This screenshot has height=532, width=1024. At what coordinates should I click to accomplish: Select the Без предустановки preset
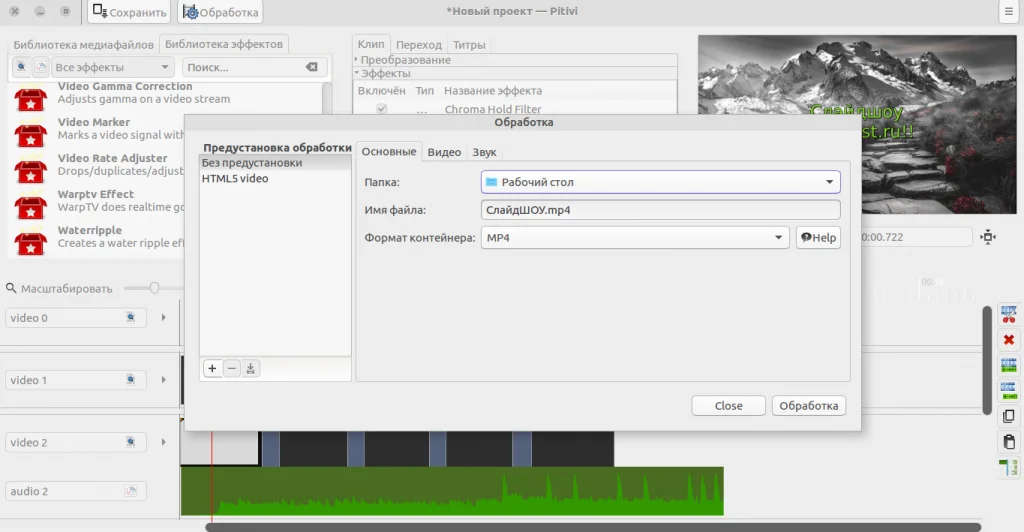click(x=275, y=163)
